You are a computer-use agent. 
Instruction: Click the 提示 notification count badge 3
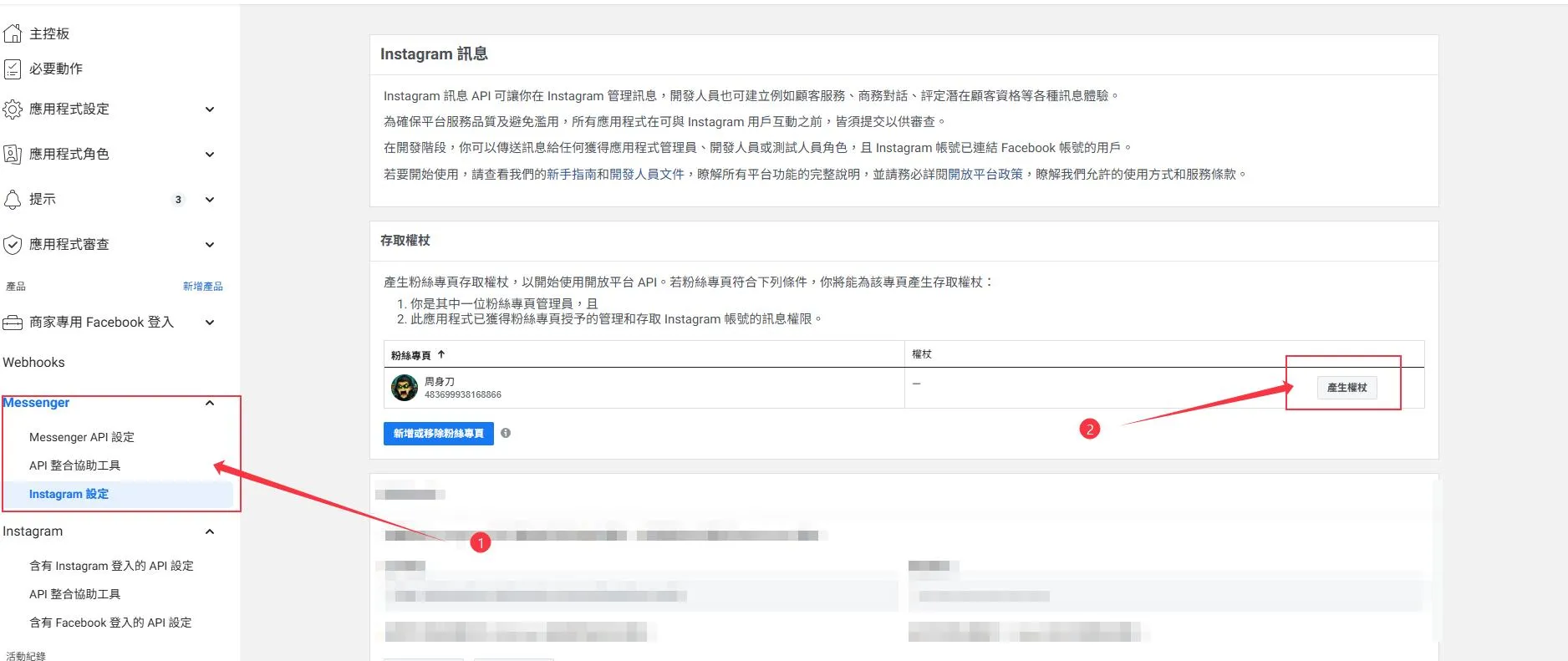tap(178, 200)
